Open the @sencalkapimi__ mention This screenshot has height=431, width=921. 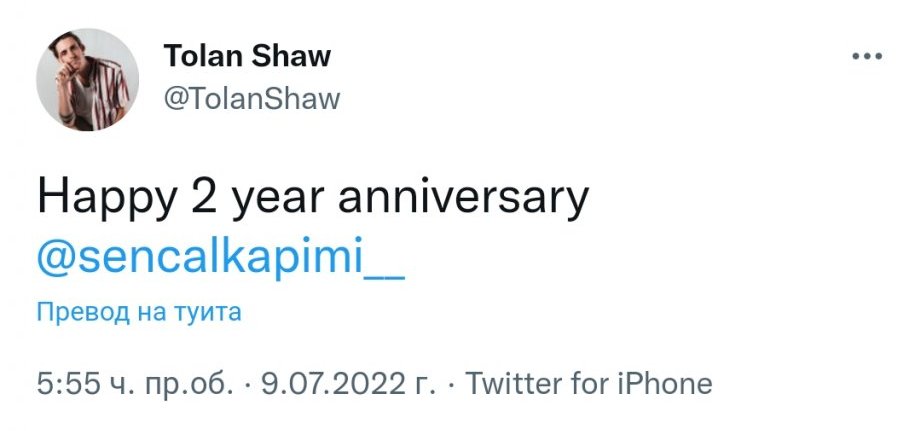[220, 256]
